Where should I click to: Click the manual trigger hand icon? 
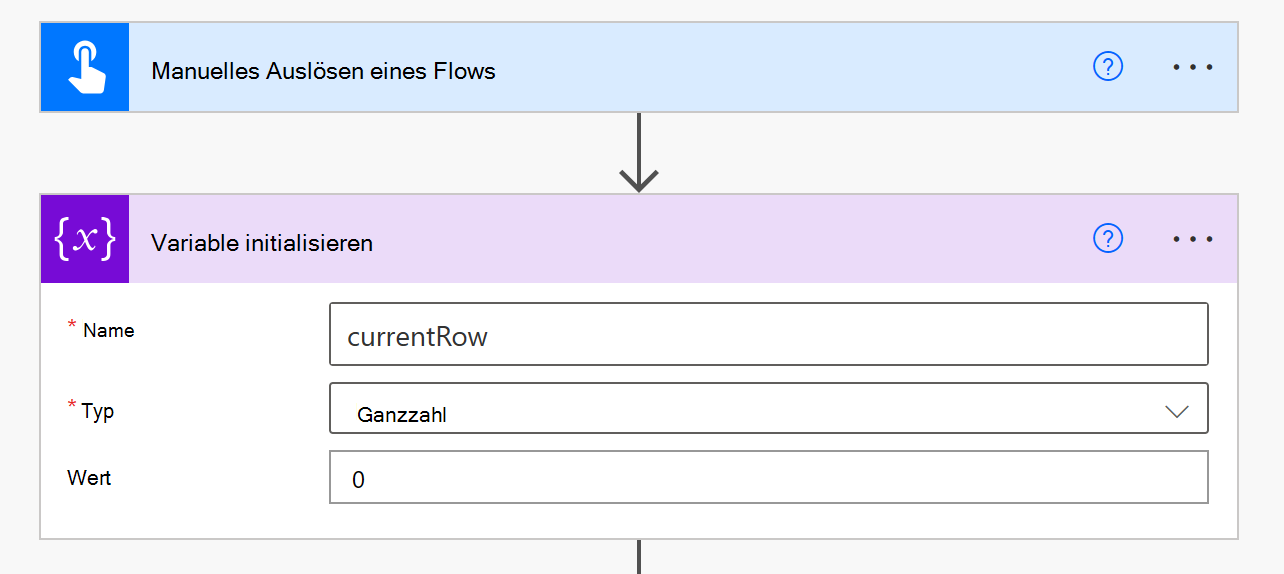coord(85,67)
